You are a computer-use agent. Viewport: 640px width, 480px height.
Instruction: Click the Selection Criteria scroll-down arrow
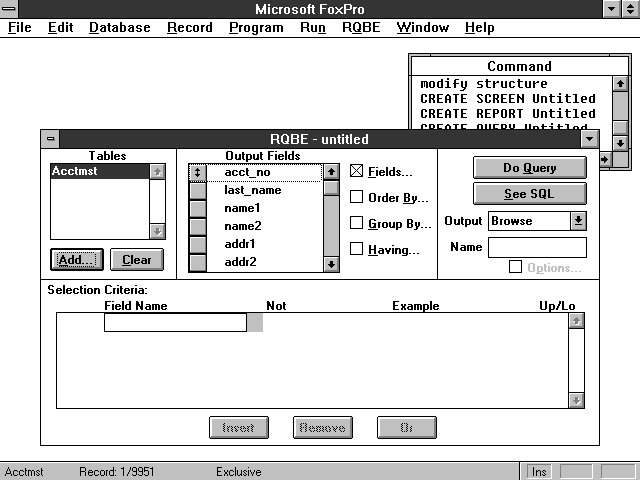[575, 400]
